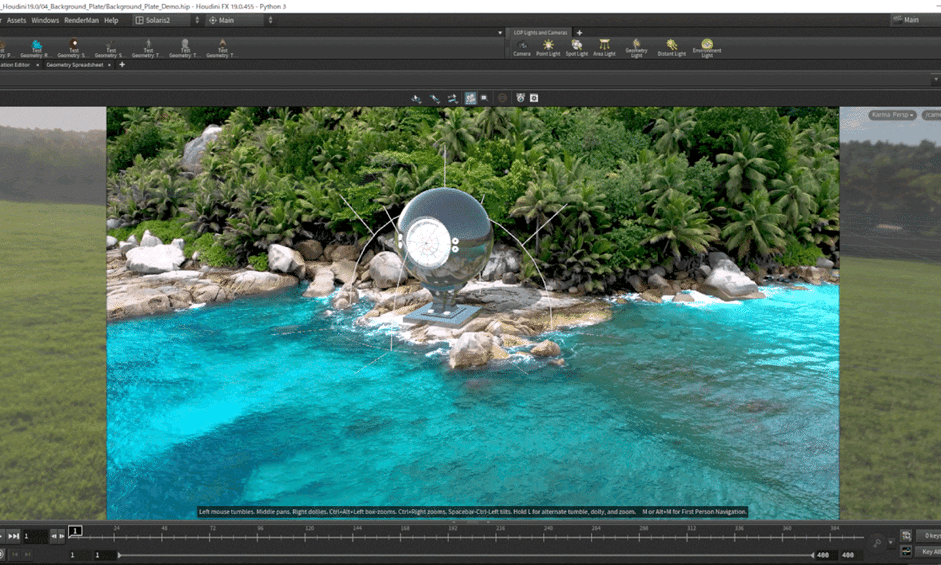Click the Key All button
The height and width of the screenshot is (565, 941).
tap(929, 552)
